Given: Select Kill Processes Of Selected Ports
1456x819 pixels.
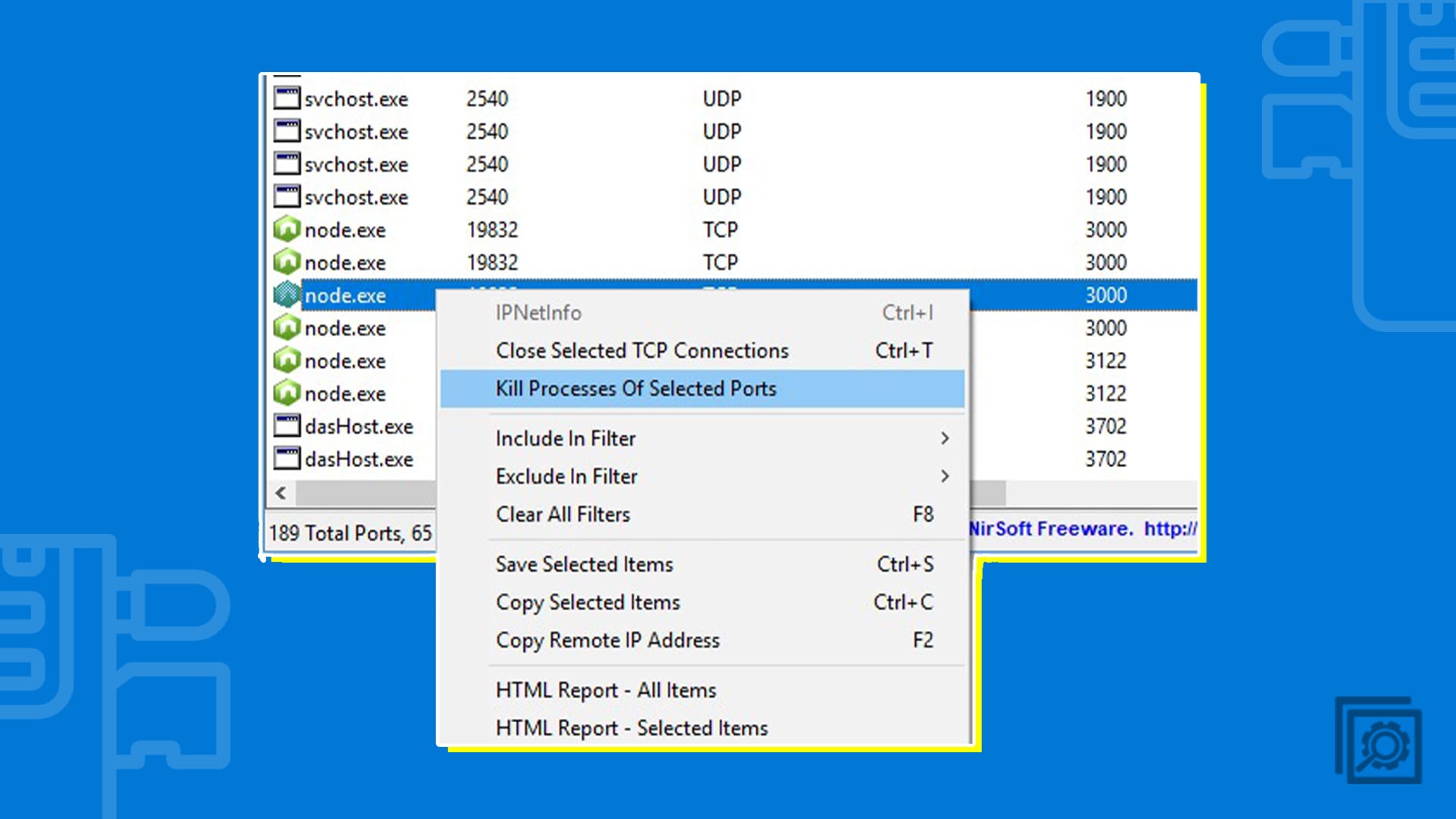Looking at the screenshot, I should click(x=635, y=388).
